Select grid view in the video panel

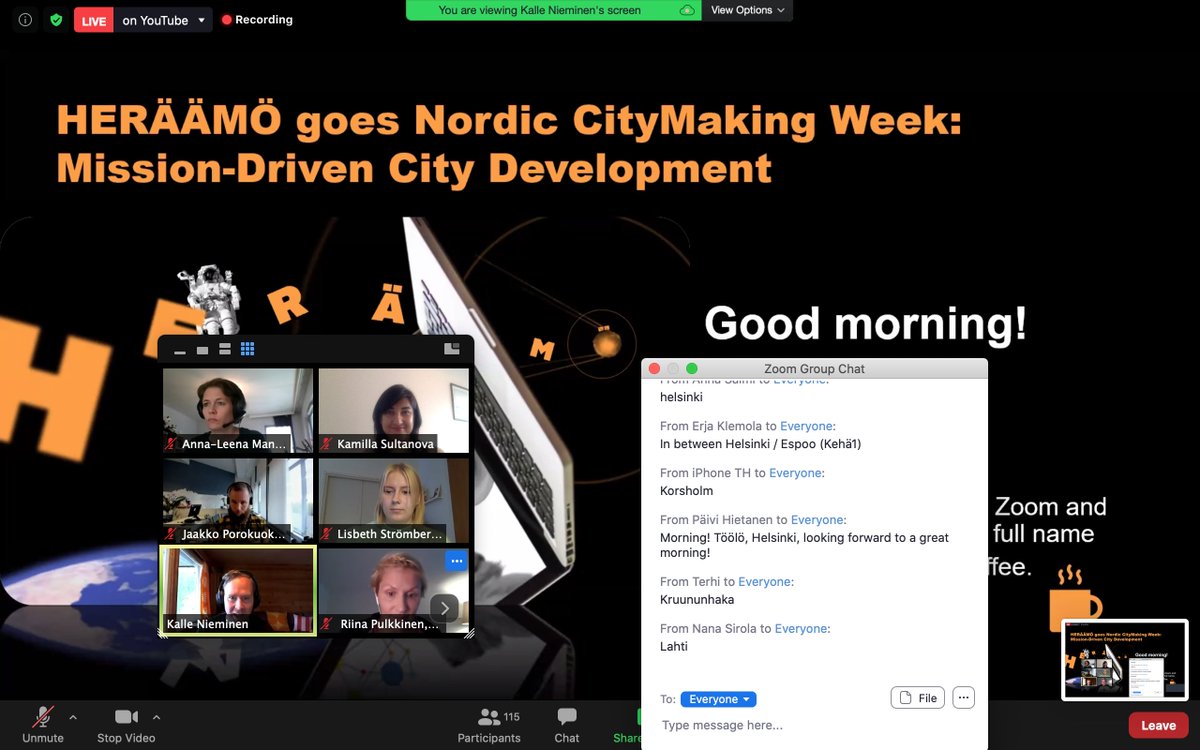click(248, 349)
